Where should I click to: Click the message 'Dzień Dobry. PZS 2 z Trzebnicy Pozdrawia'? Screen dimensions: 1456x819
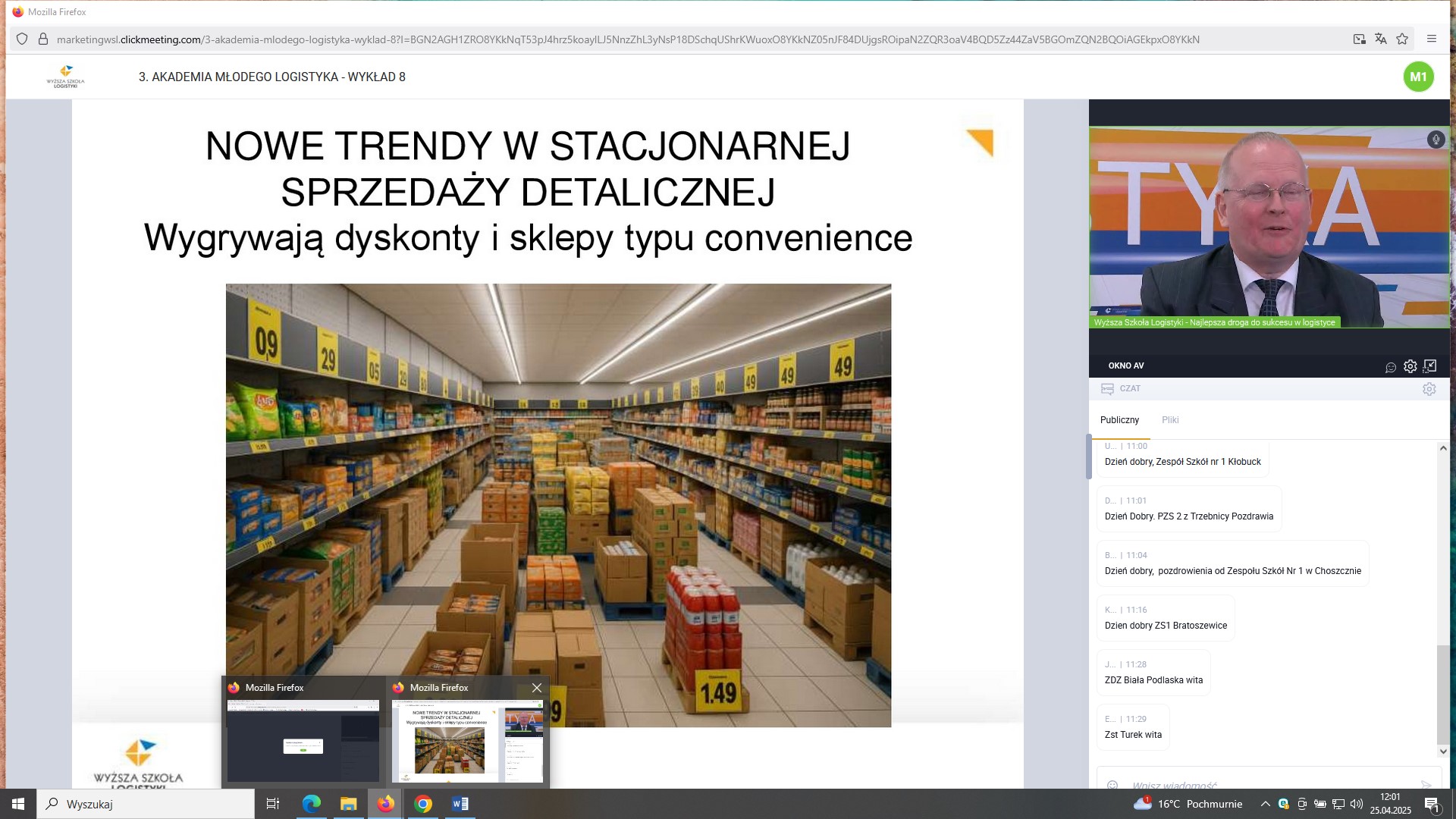(1188, 516)
